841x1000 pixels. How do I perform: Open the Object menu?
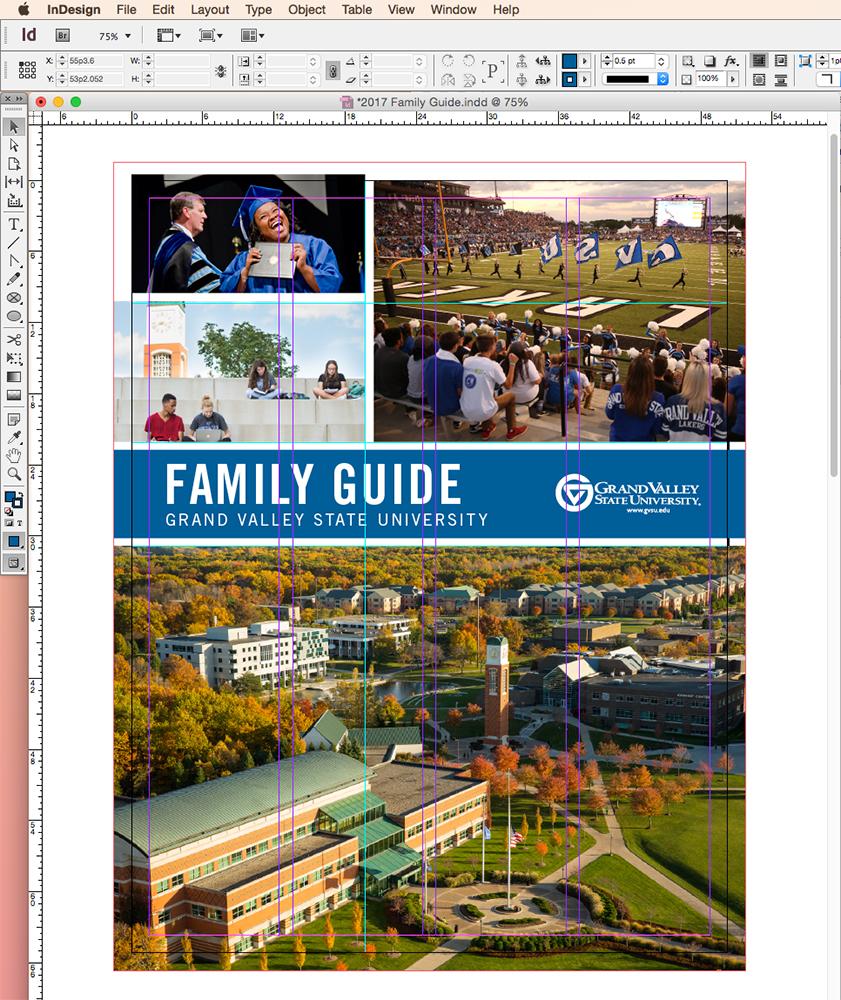click(x=307, y=9)
